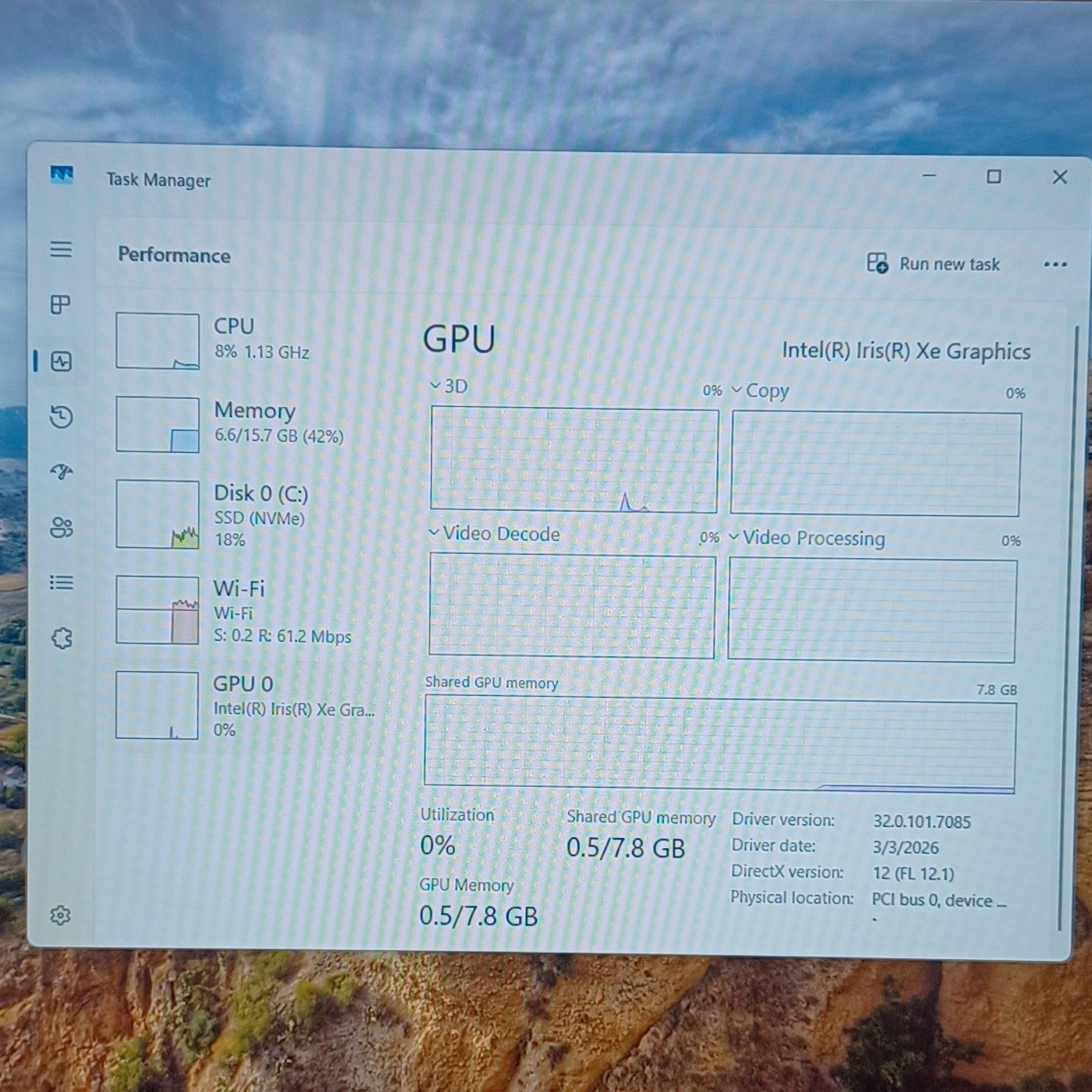Click driver version 32.0.101.7085
Image resolution: width=1092 pixels, height=1092 pixels.
point(922,822)
